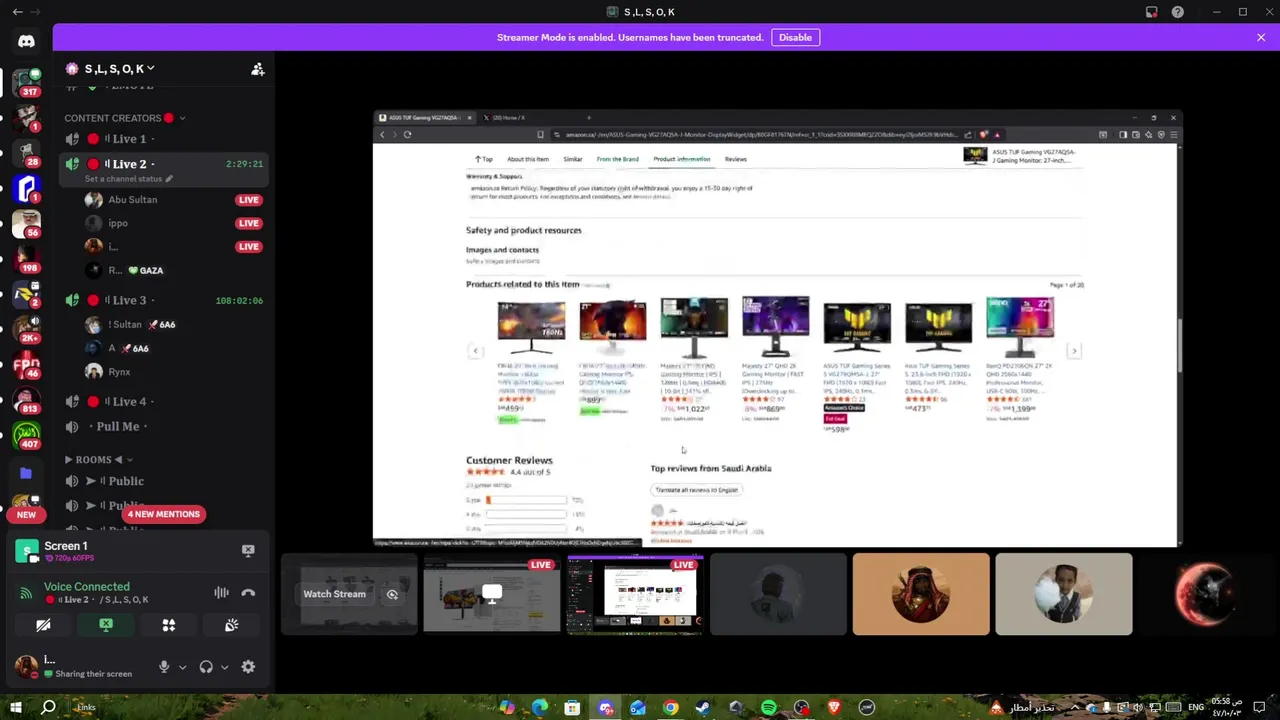The height and width of the screenshot is (720, 1280).
Task: Select the Live 2 voice channel
Action: [165, 164]
